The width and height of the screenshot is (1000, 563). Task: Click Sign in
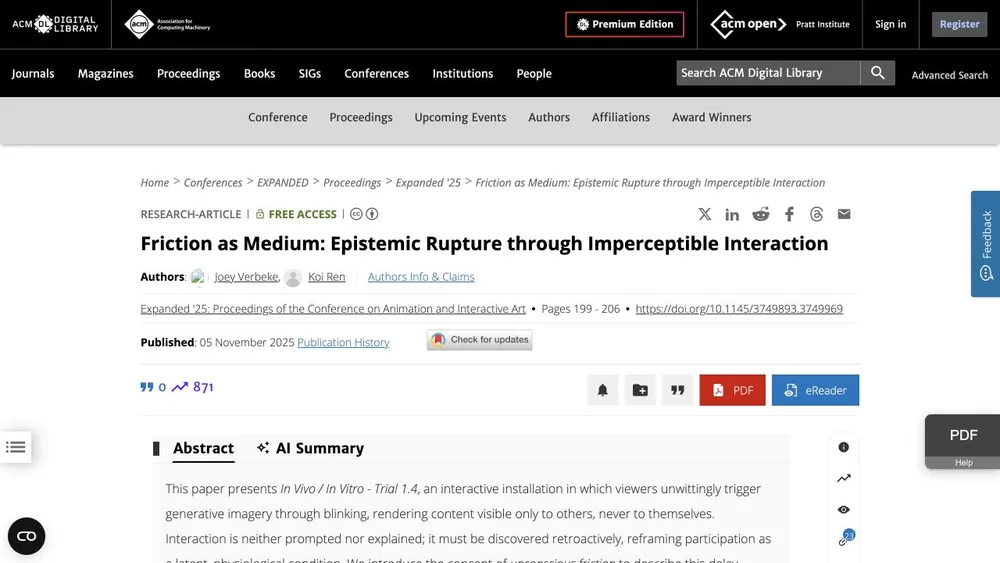pos(890,24)
